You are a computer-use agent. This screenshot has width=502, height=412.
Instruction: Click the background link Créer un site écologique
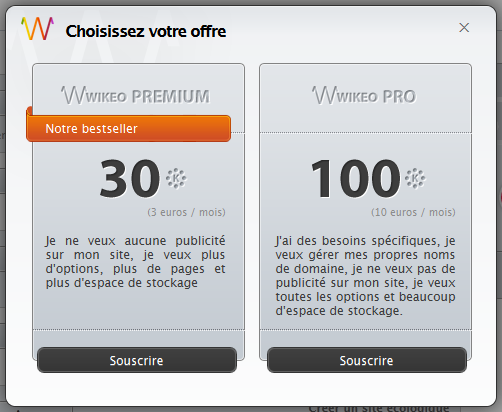[379, 408]
